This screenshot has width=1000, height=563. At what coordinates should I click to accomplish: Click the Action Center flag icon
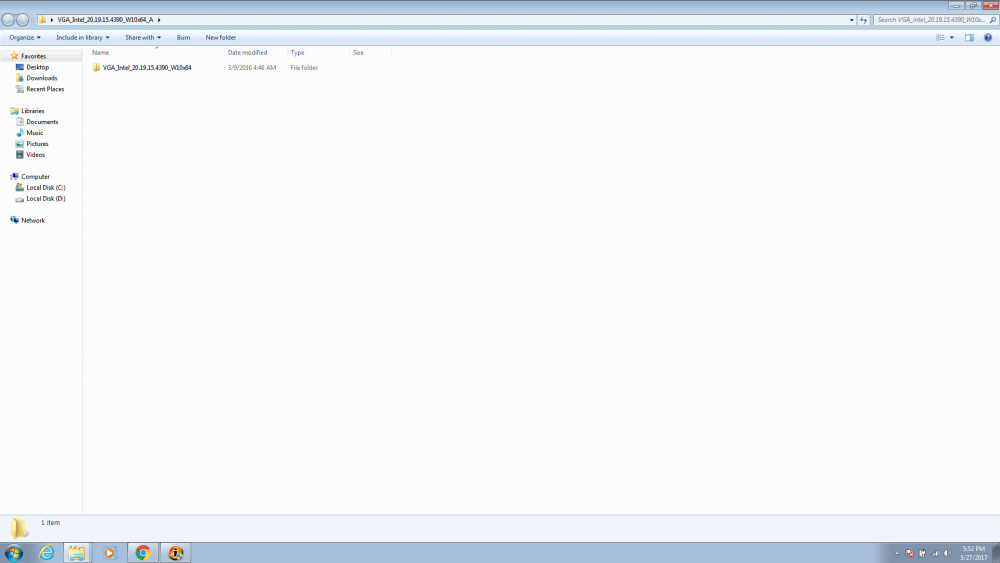coord(909,553)
